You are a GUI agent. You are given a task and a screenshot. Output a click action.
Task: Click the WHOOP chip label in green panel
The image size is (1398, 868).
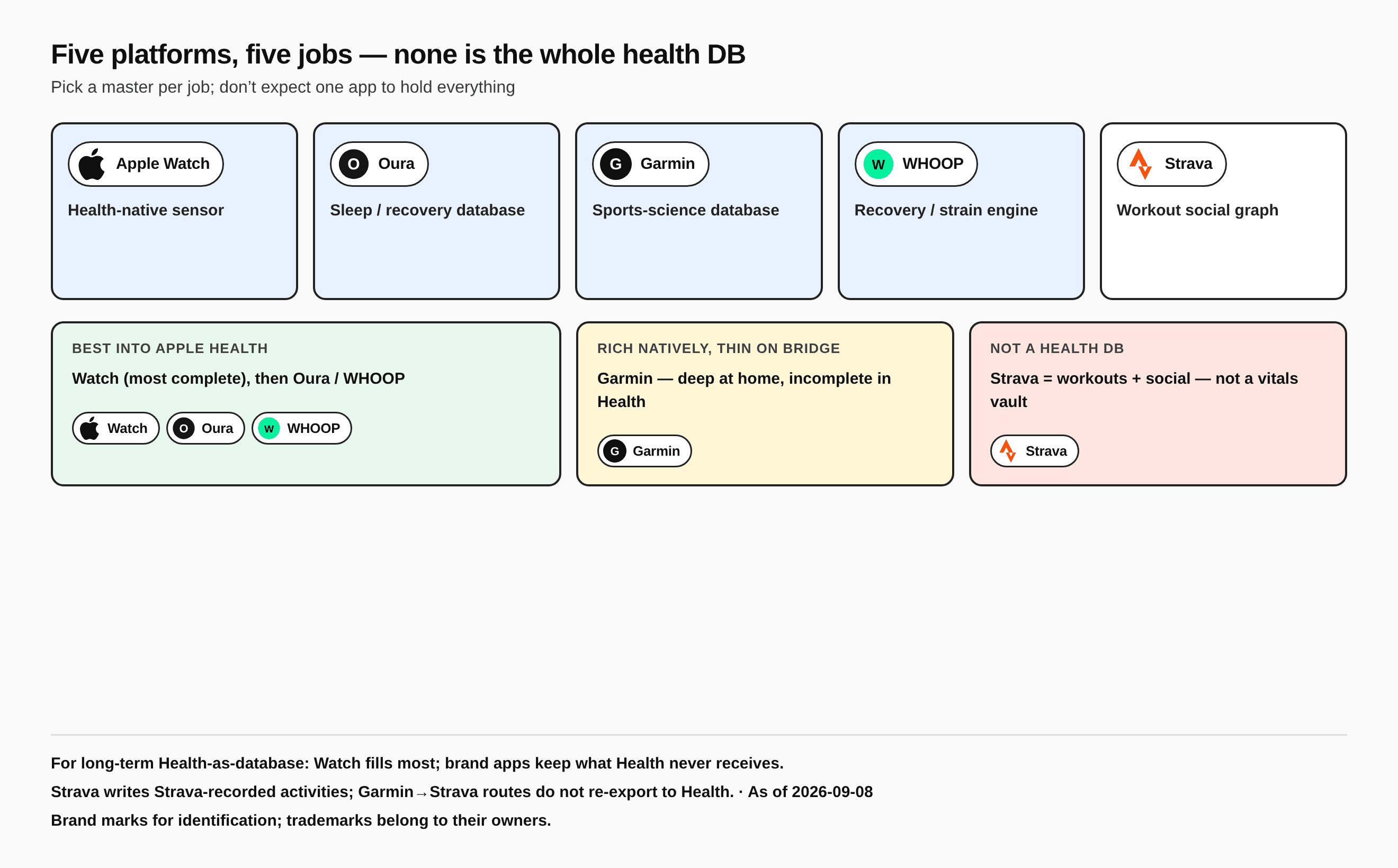(313, 428)
